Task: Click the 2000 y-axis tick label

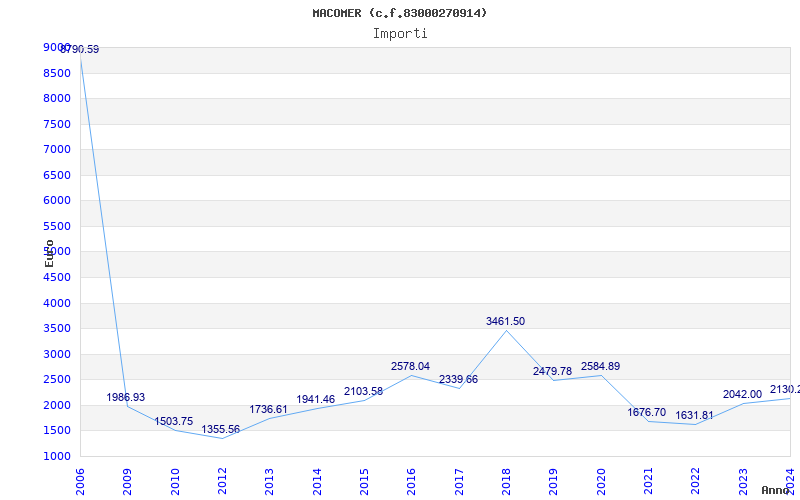Action: (x=57, y=405)
